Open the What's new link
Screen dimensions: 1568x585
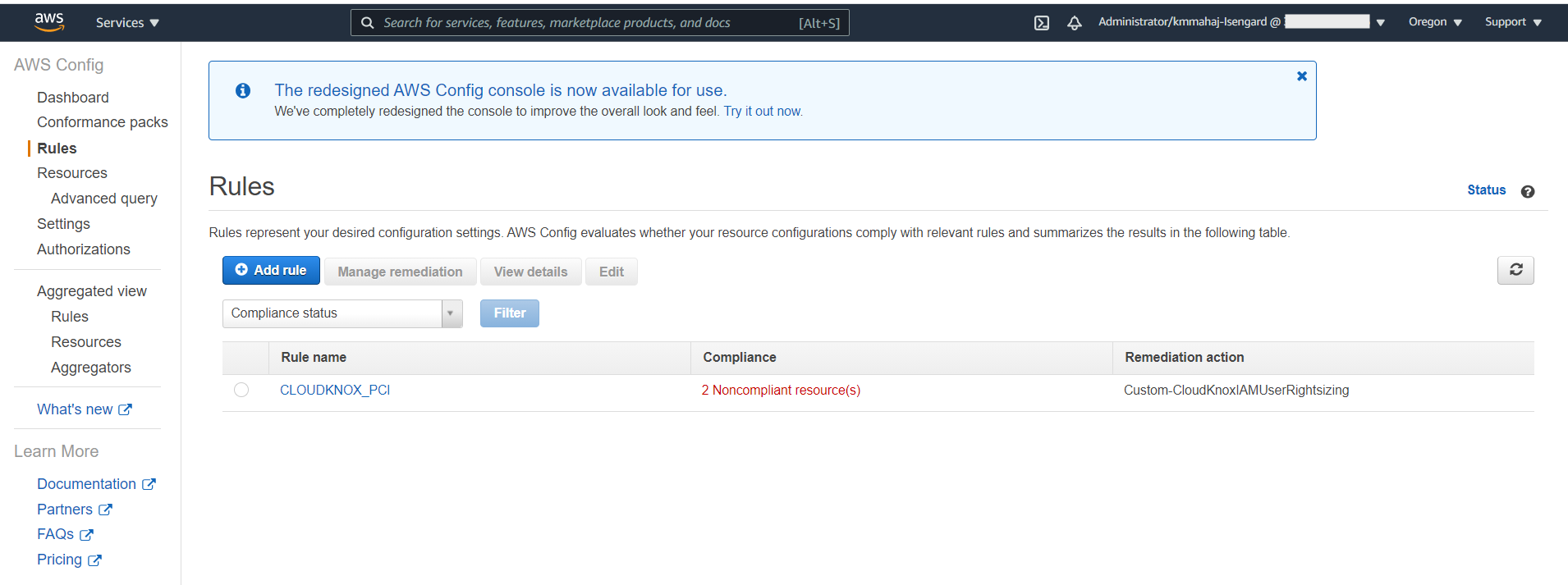pyautogui.click(x=75, y=409)
